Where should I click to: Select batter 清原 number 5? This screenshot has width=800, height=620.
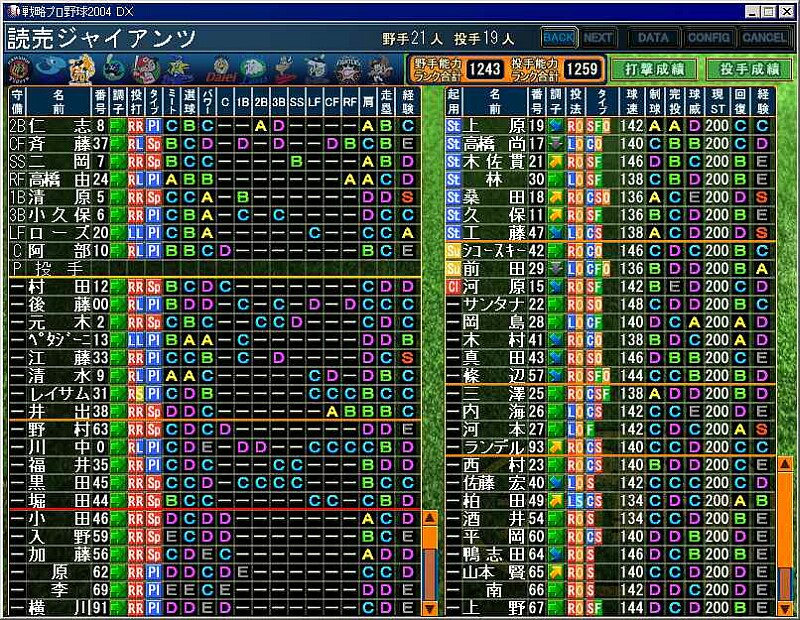[x=214, y=197]
